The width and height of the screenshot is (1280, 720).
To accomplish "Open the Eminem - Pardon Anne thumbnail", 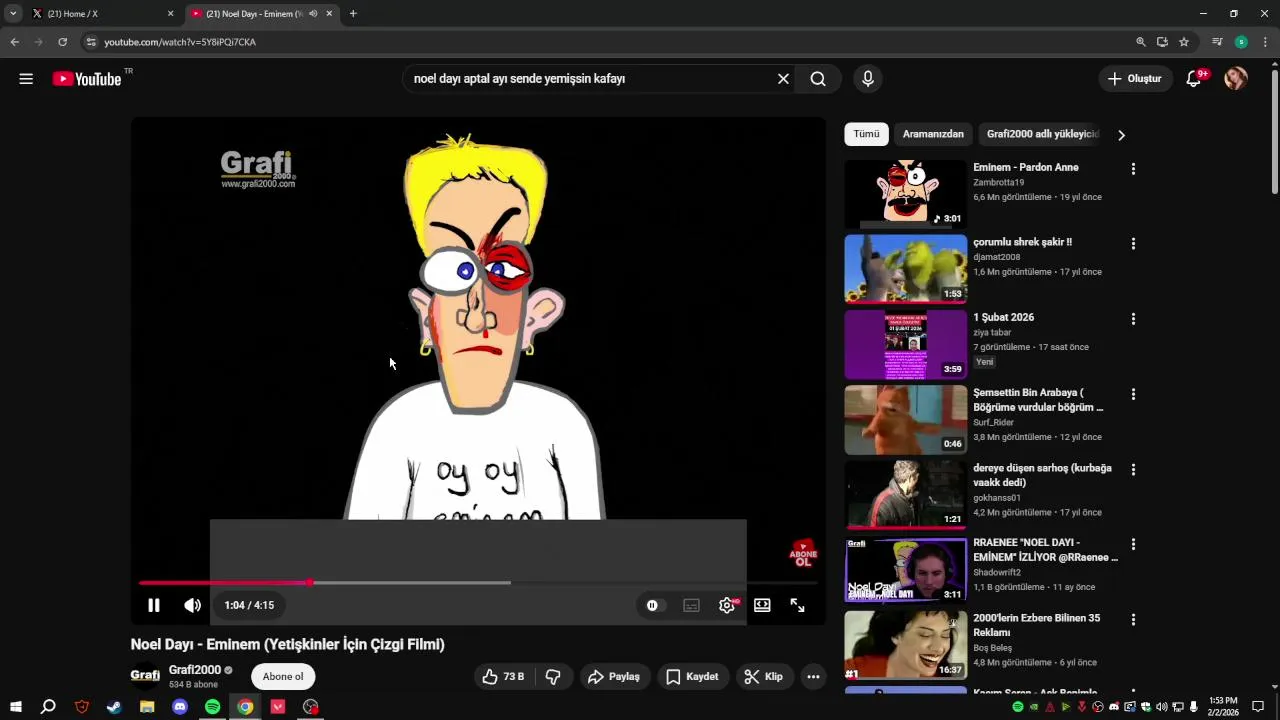I will click(906, 194).
